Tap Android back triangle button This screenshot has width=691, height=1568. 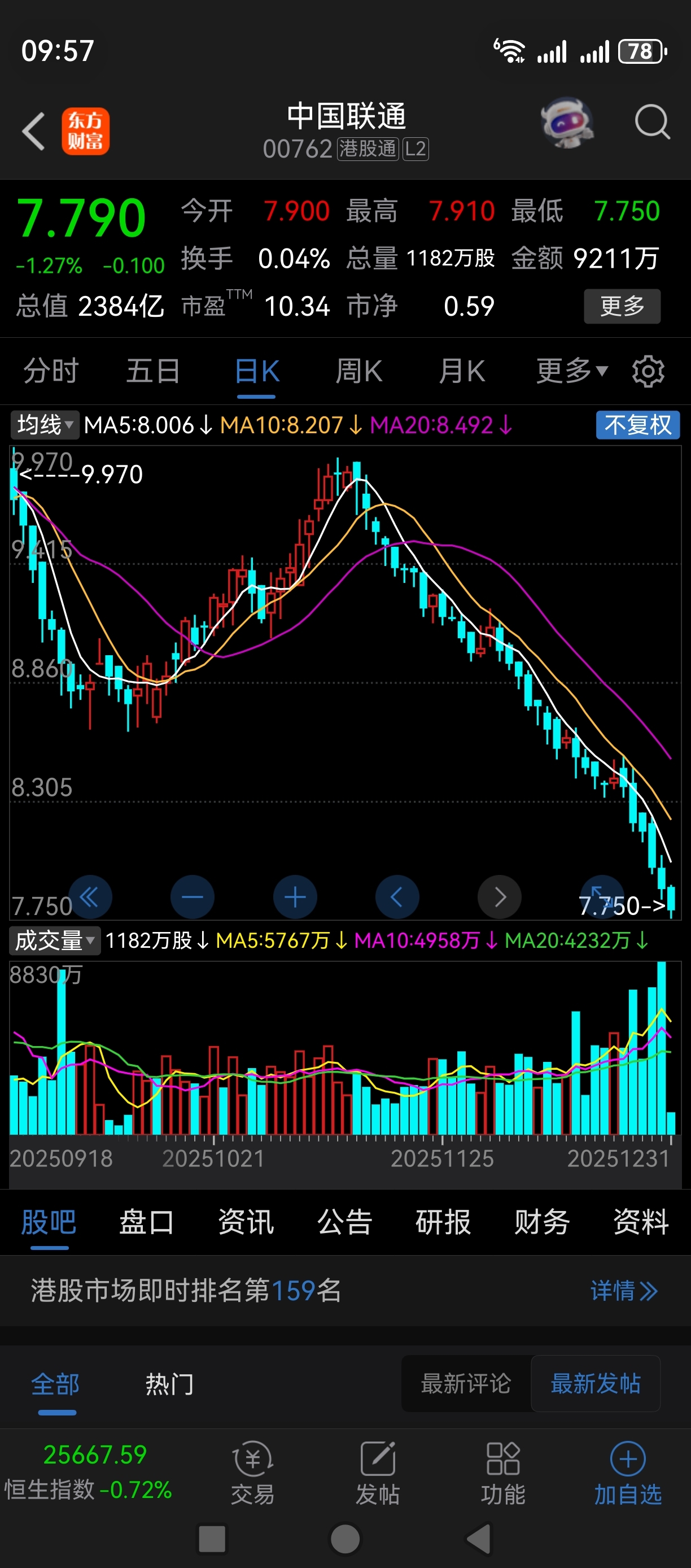pos(479,1538)
